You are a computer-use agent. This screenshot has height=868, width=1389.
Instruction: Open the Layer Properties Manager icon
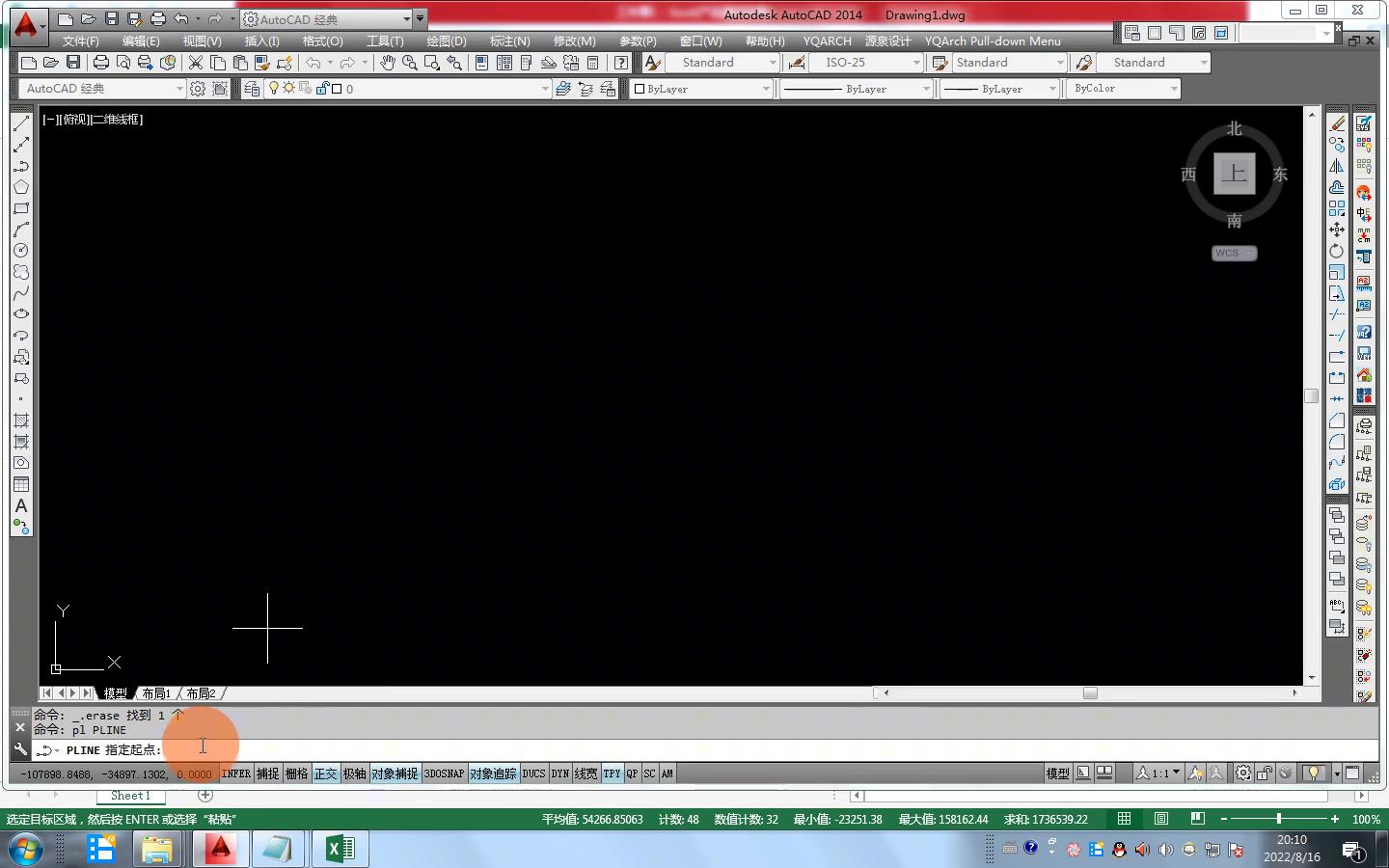pos(252,89)
